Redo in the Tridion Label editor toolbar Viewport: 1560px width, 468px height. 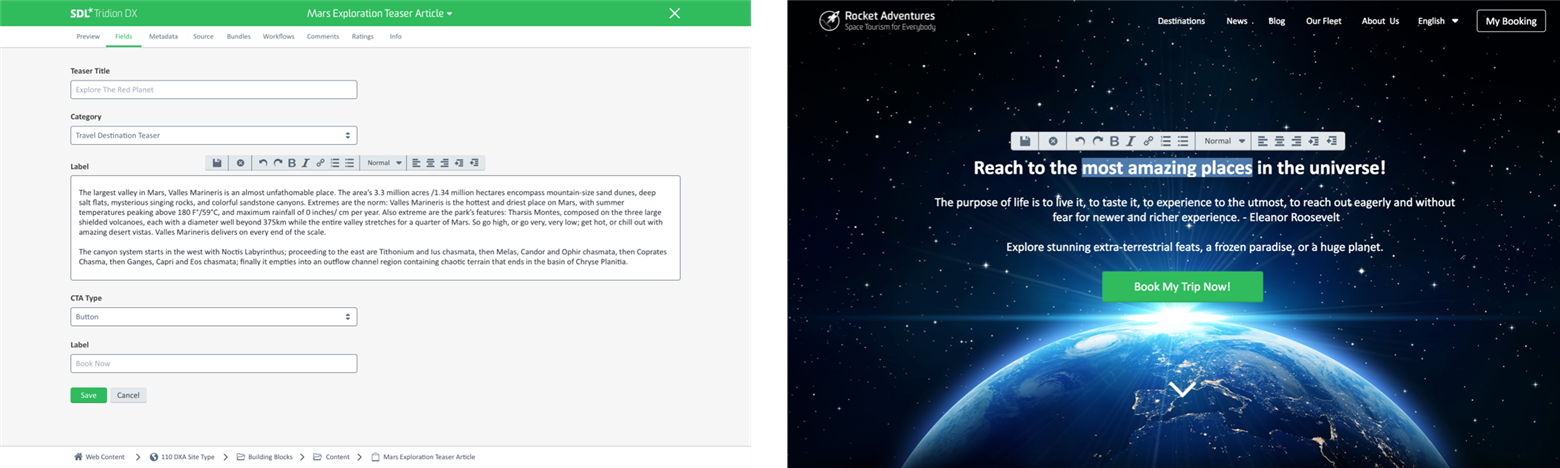[278, 163]
